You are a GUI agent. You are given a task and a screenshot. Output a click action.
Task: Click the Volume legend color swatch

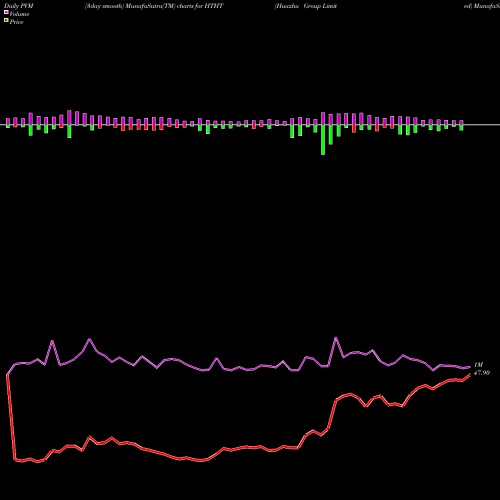point(6,13)
